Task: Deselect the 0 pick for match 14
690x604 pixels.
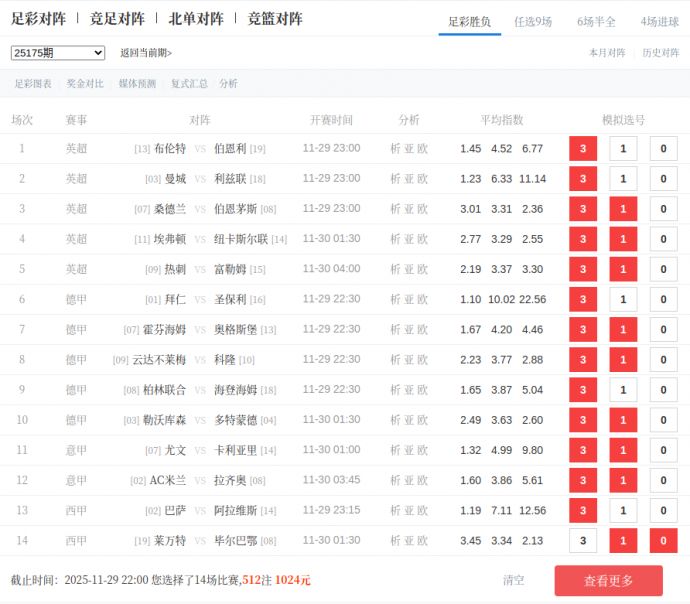Action: tap(663, 541)
